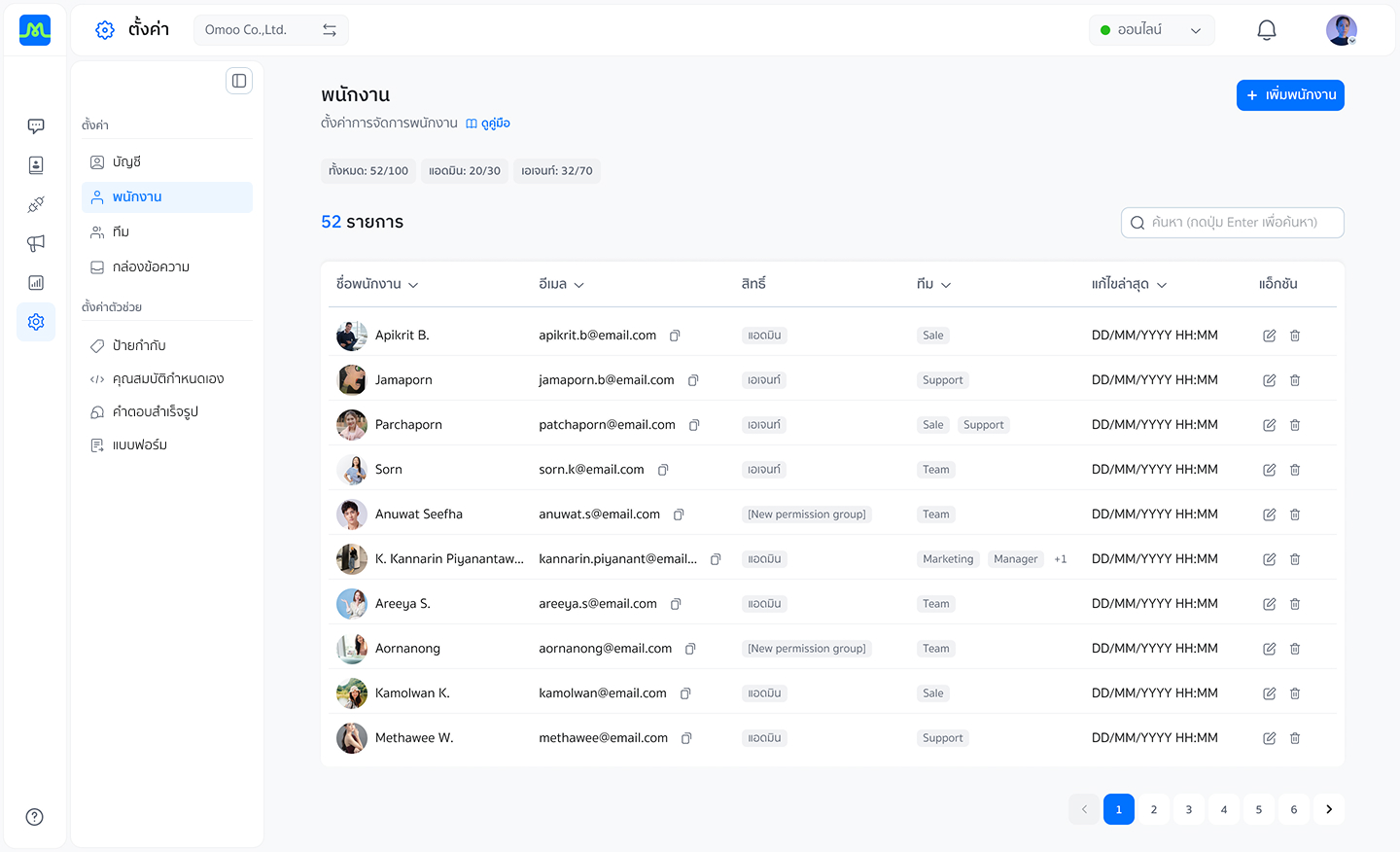Select แบบฟอร์ม in settings menu
This screenshot has width=1400, height=852.
coord(167,445)
